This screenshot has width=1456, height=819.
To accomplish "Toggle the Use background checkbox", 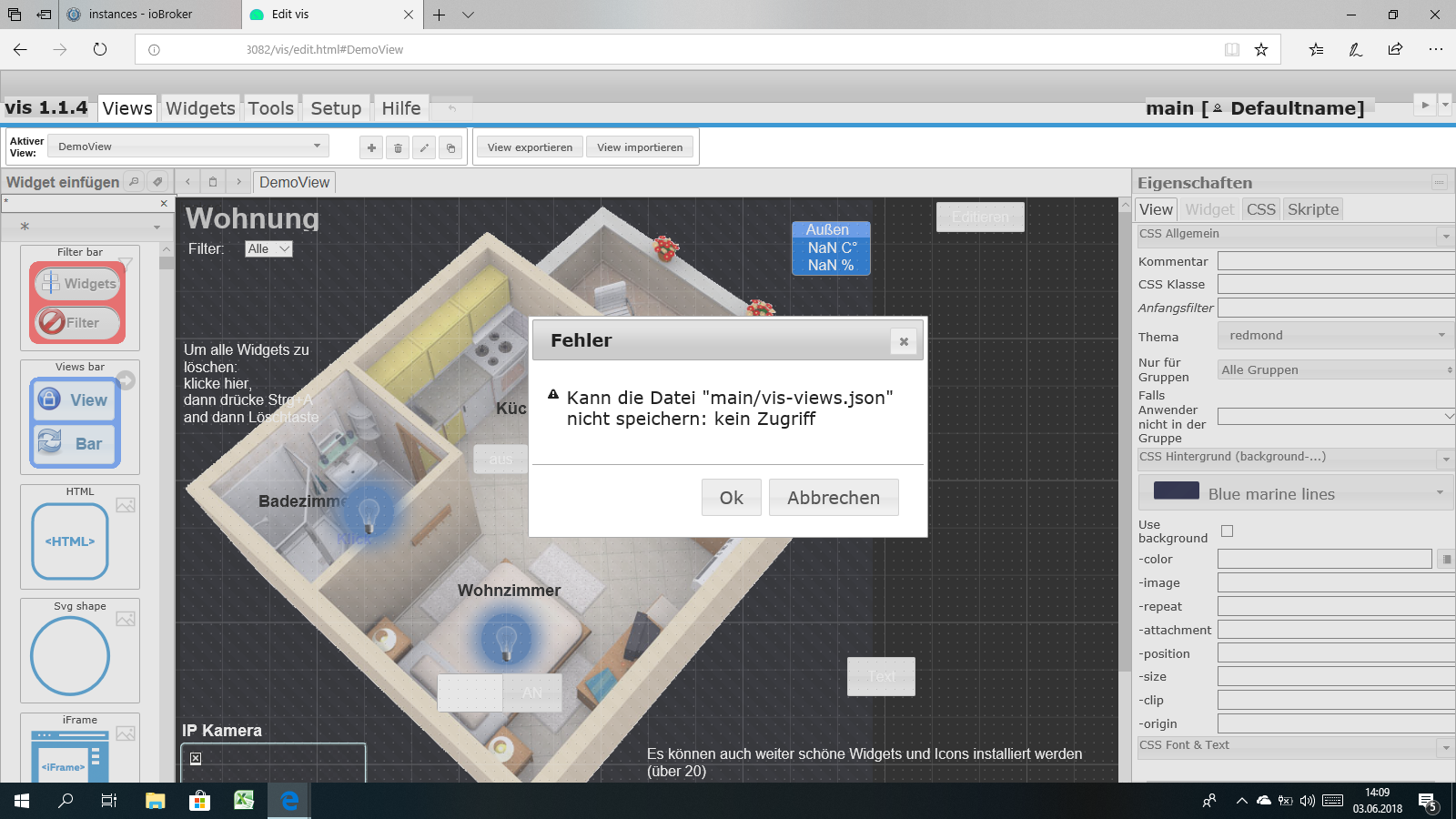I will [x=1227, y=531].
